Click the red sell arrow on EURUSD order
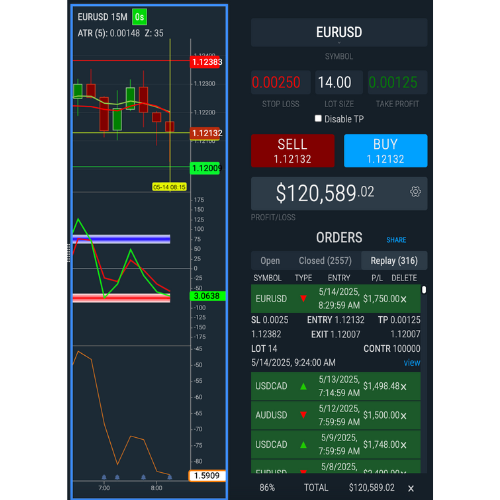The image size is (500, 500). (303, 298)
